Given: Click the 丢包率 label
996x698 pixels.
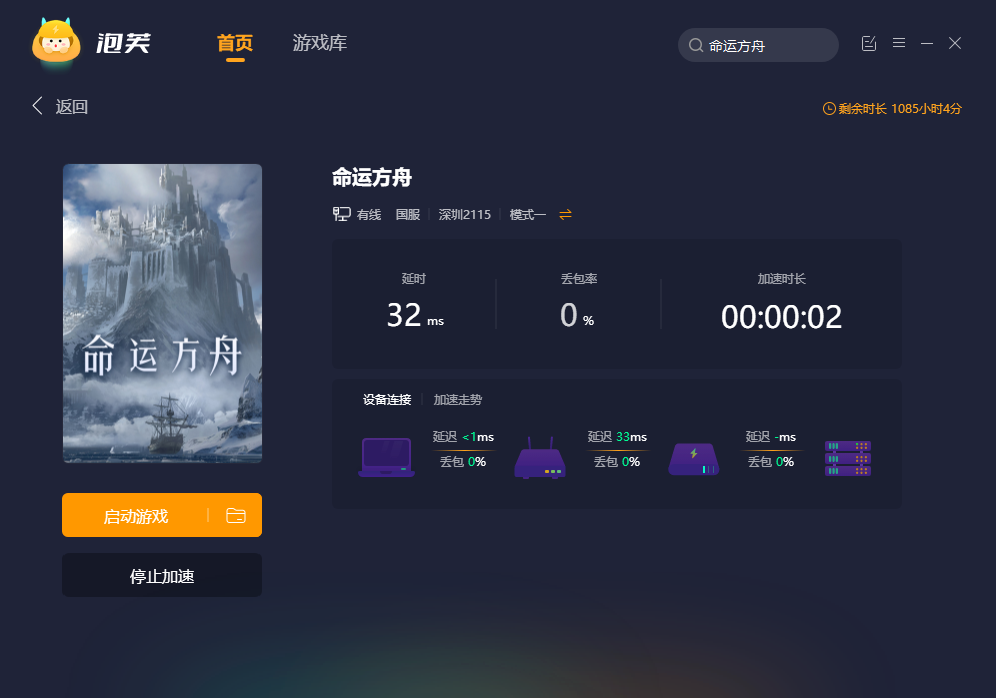Looking at the screenshot, I should click(579, 278).
